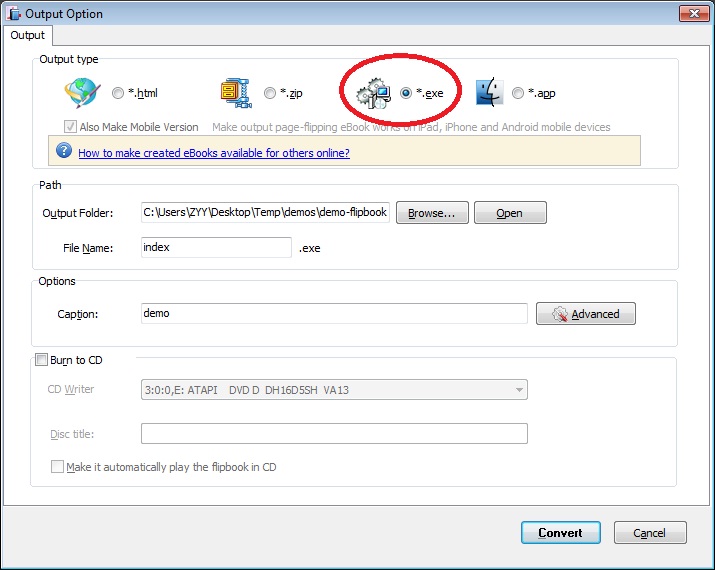Click the File Name field containing index
The width and height of the screenshot is (715, 570).
click(216, 247)
